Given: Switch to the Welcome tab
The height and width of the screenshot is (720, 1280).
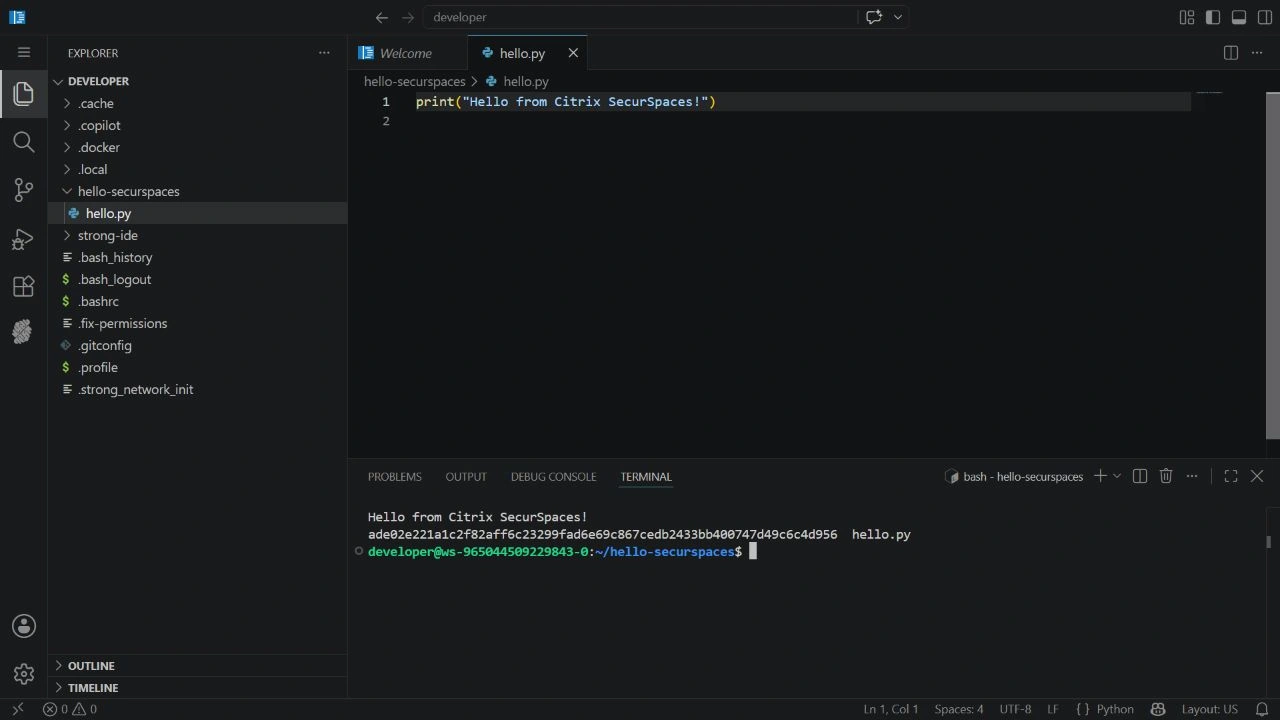Looking at the screenshot, I should [x=408, y=53].
